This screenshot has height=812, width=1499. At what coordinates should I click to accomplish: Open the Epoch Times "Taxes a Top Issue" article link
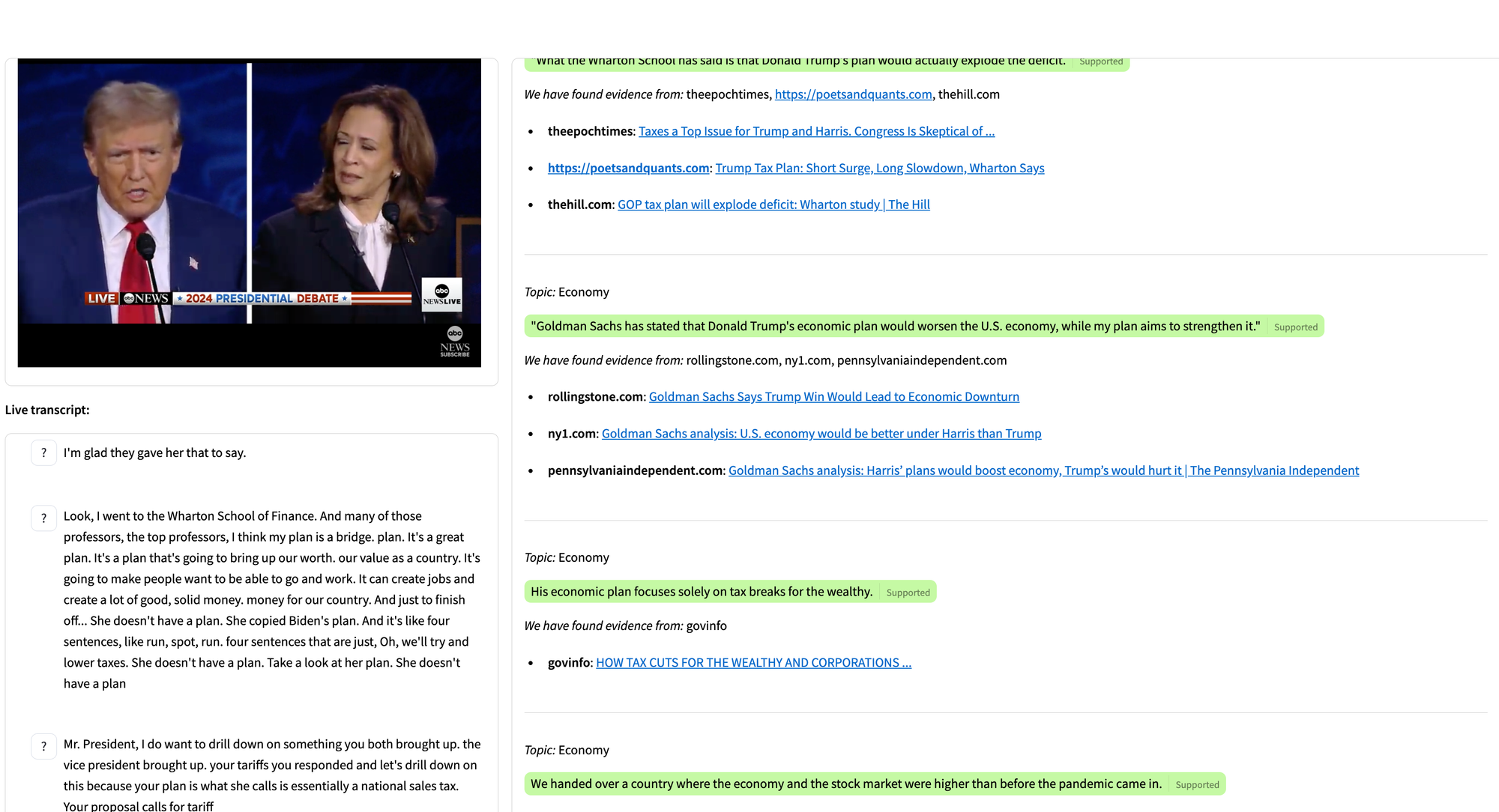click(x=816, y=131)
